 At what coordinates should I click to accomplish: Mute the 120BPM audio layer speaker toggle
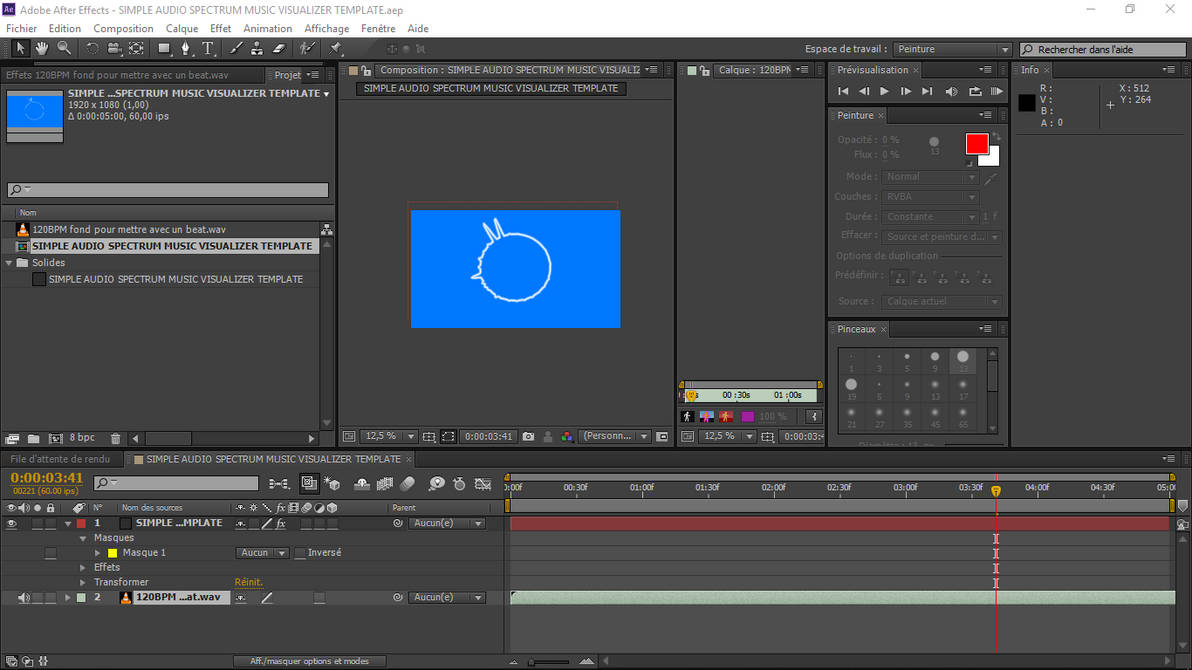pyautogui.click(x=24, y=596)
